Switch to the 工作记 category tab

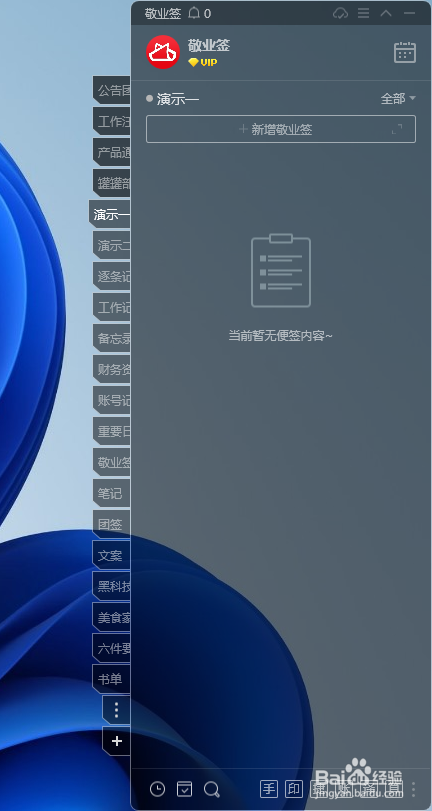click(x=112, y=308)
